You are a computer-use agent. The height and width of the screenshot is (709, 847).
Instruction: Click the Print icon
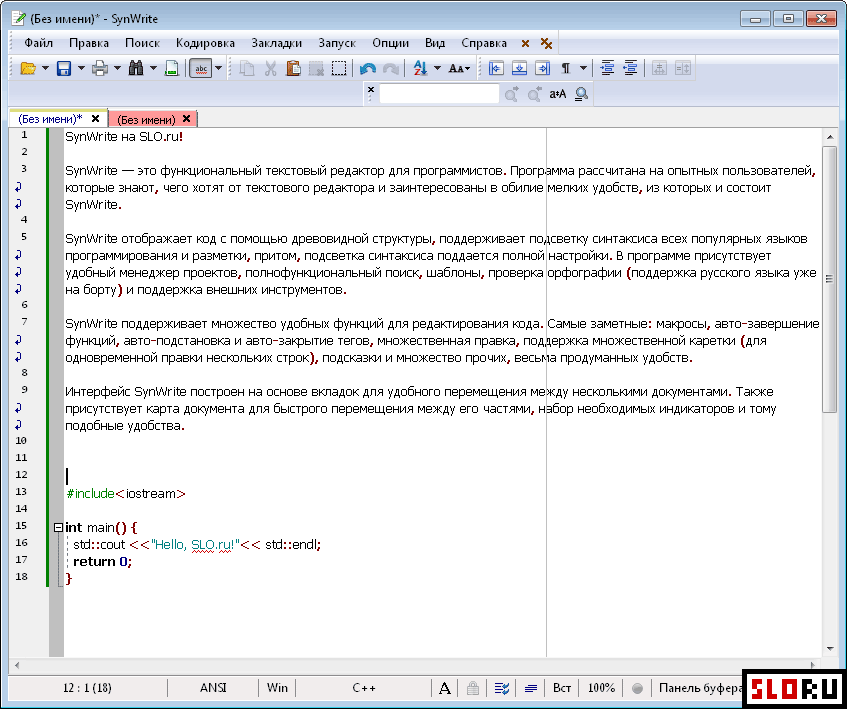pyautogui.click(x=100, y=69)
